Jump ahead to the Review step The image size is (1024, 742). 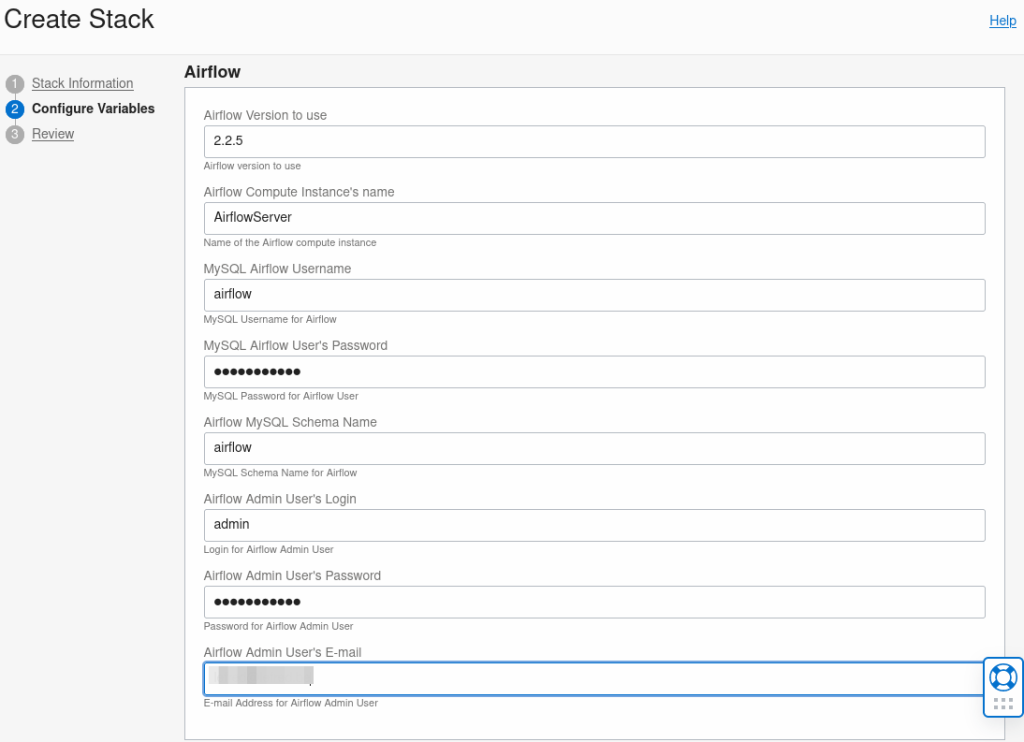(x=53, y=133)
